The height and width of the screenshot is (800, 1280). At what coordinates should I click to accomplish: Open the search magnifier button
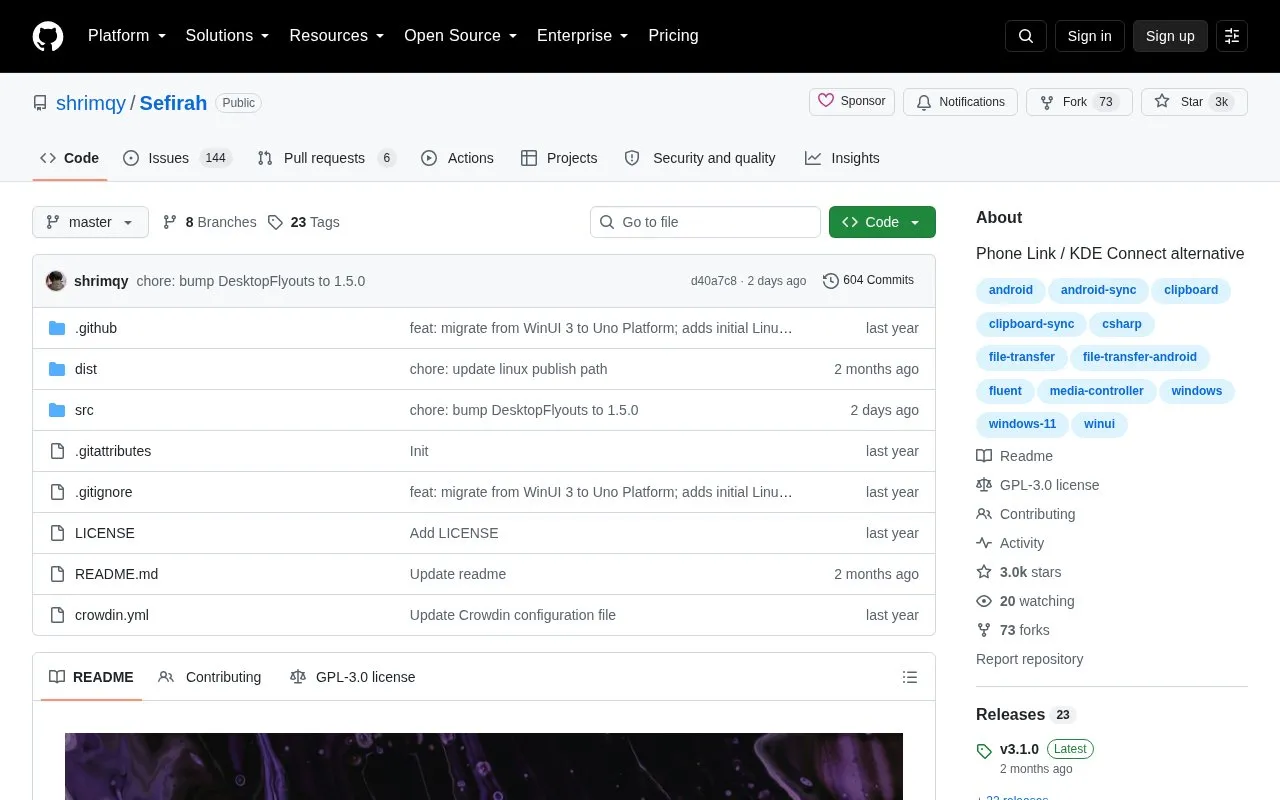click(1026, 36)
